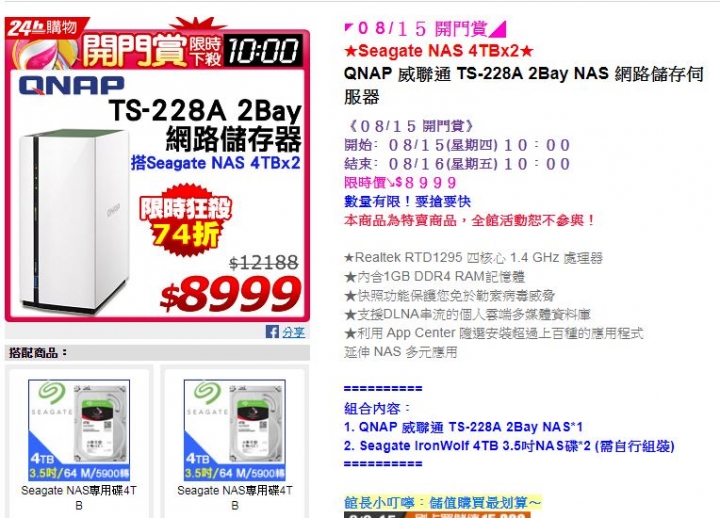Select the second Seagate 4TB drive thumbnail
Viewport: 720px width, 518px height.
(235, 430)
